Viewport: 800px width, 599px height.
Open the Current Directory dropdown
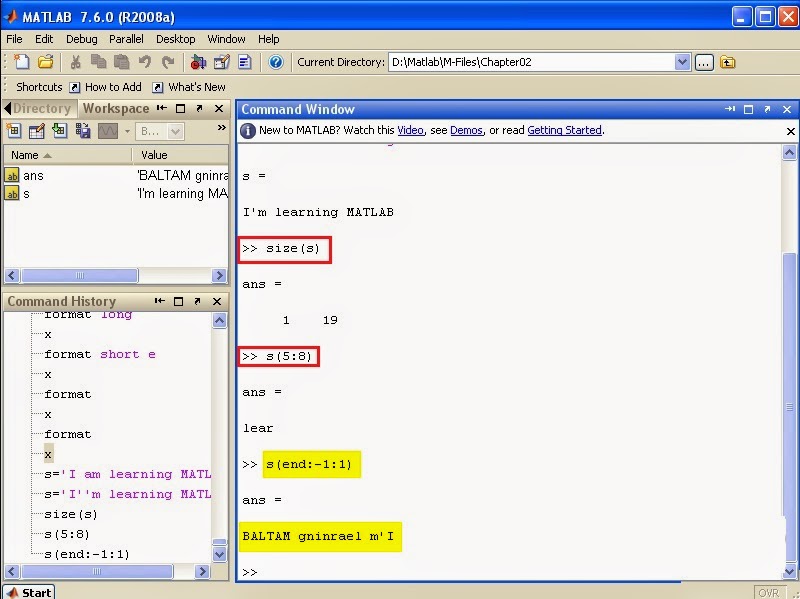[x=682, y=62]
